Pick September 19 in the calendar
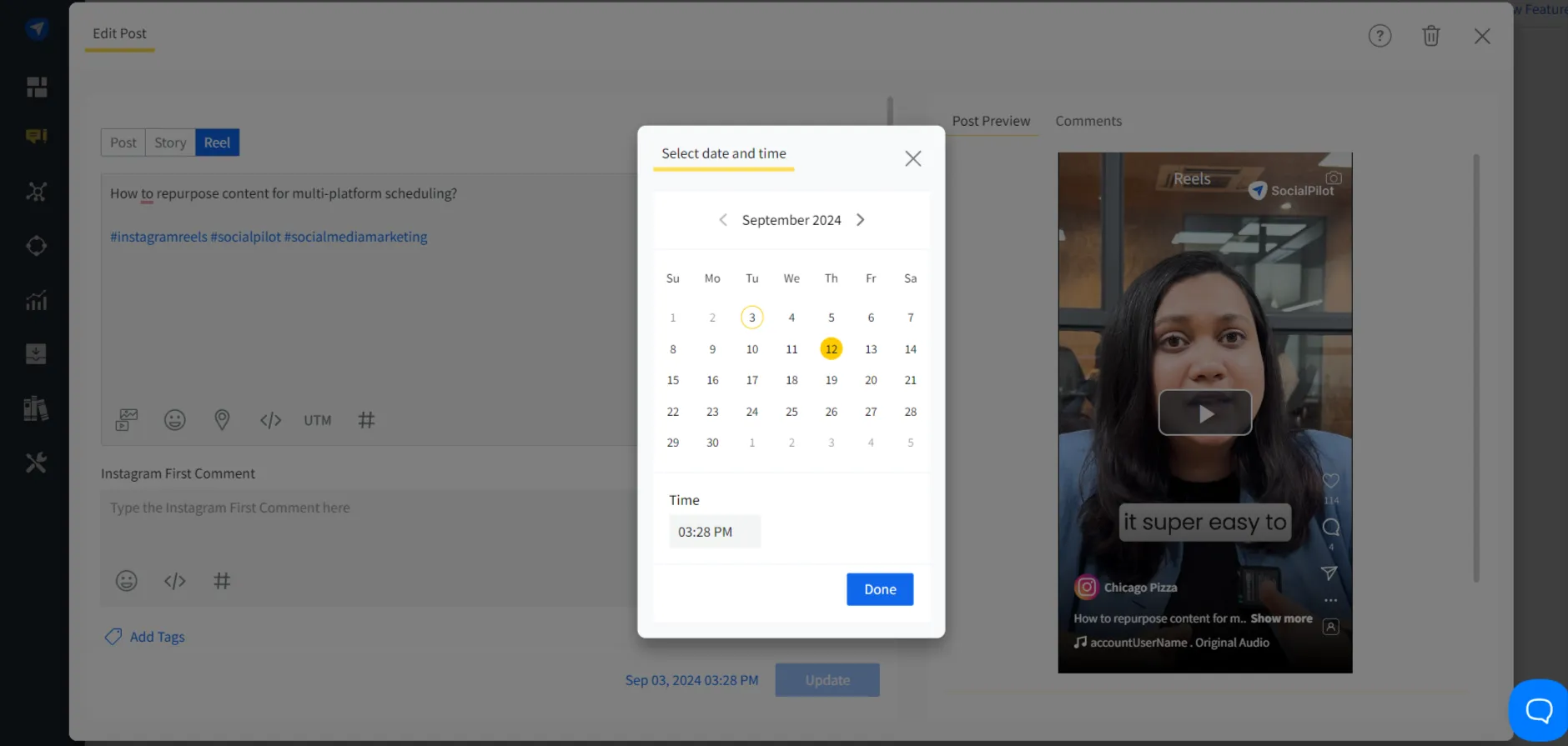Screen dimensions: 1568x746 pyautogui.click(x=831, y=380)
